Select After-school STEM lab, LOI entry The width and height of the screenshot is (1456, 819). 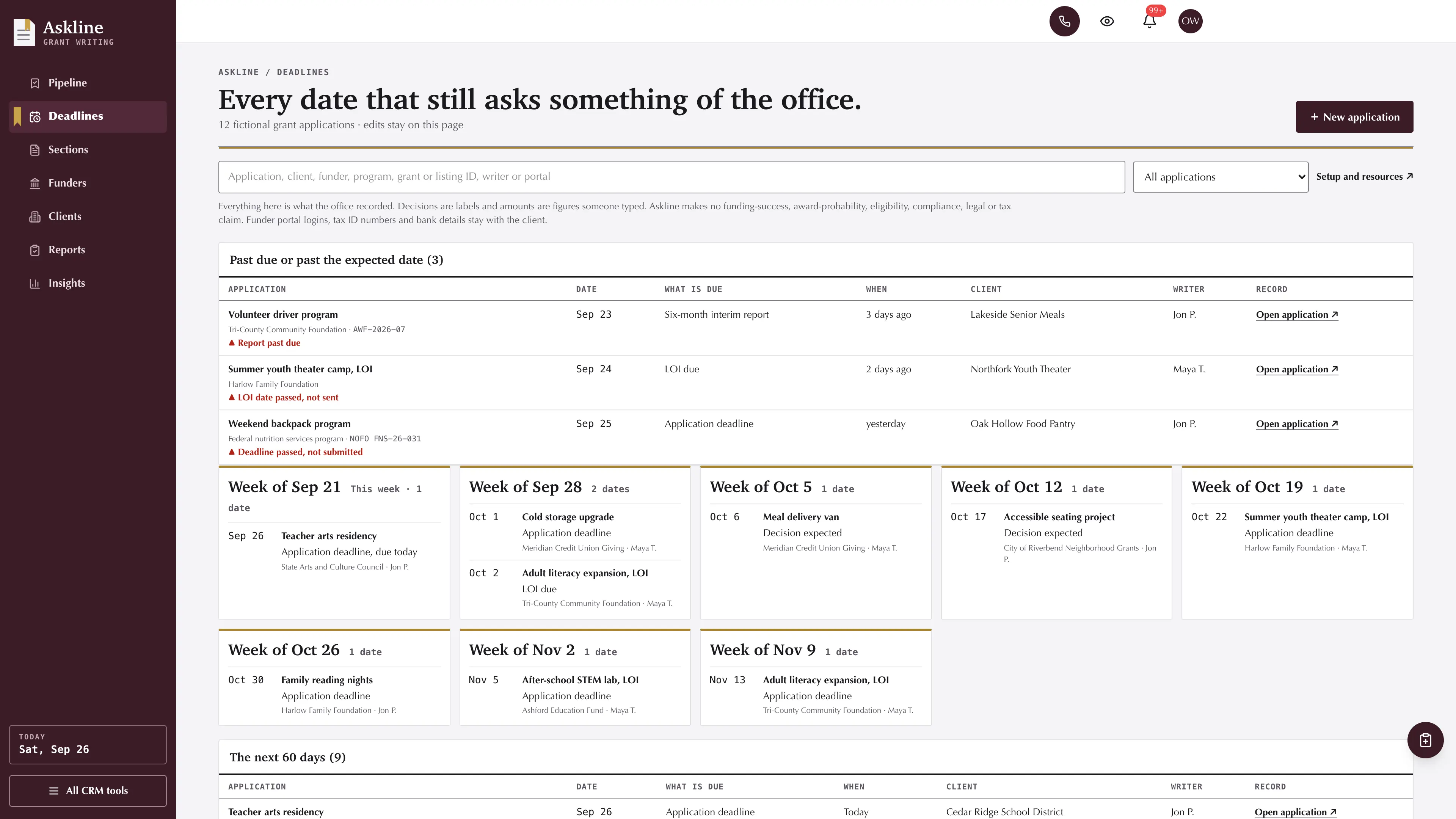(580, 680)
